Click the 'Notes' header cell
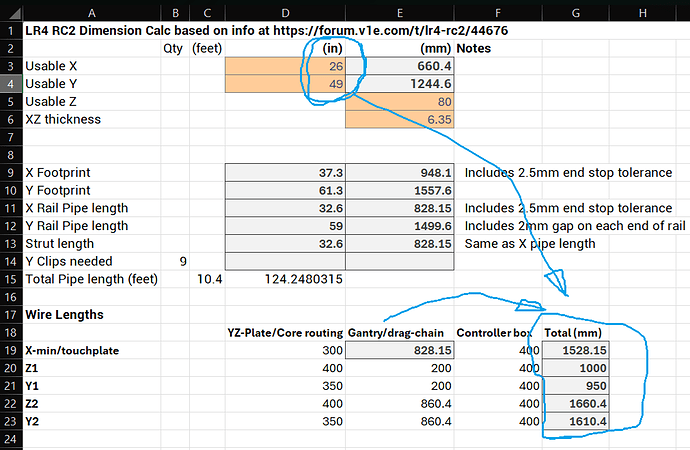 point(473,48)
